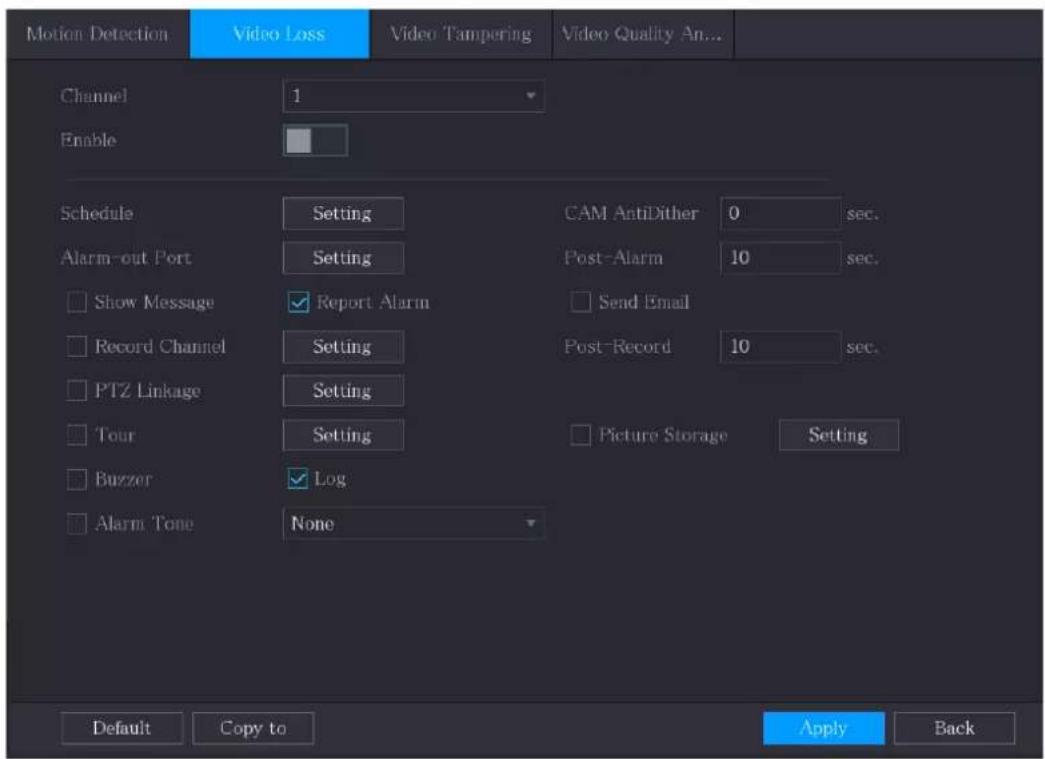Enable the Send Email checkbox
The image size is (1045, 759).
580,302
